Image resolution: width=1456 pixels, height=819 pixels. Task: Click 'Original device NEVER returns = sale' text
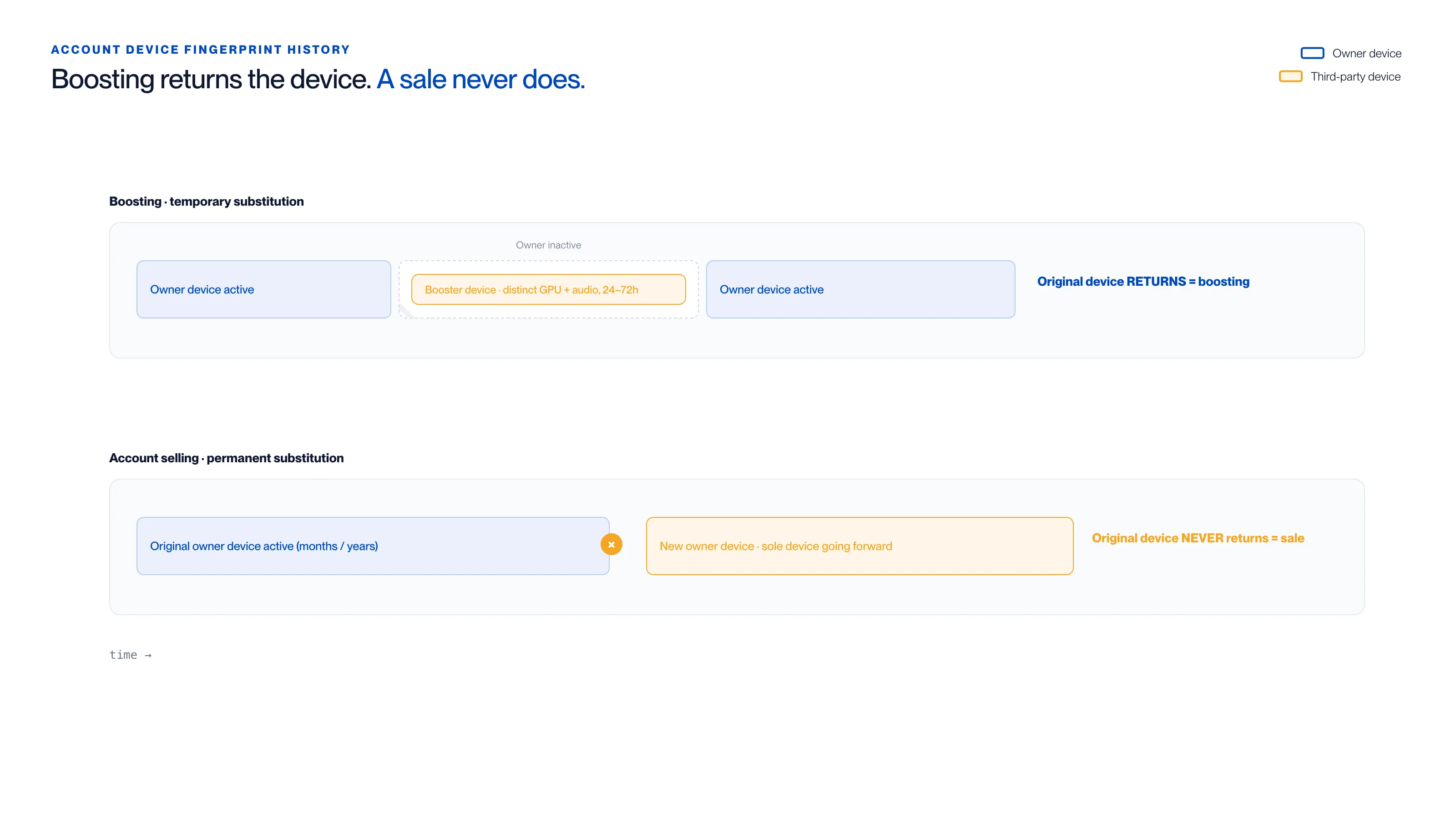[1198, 538]
